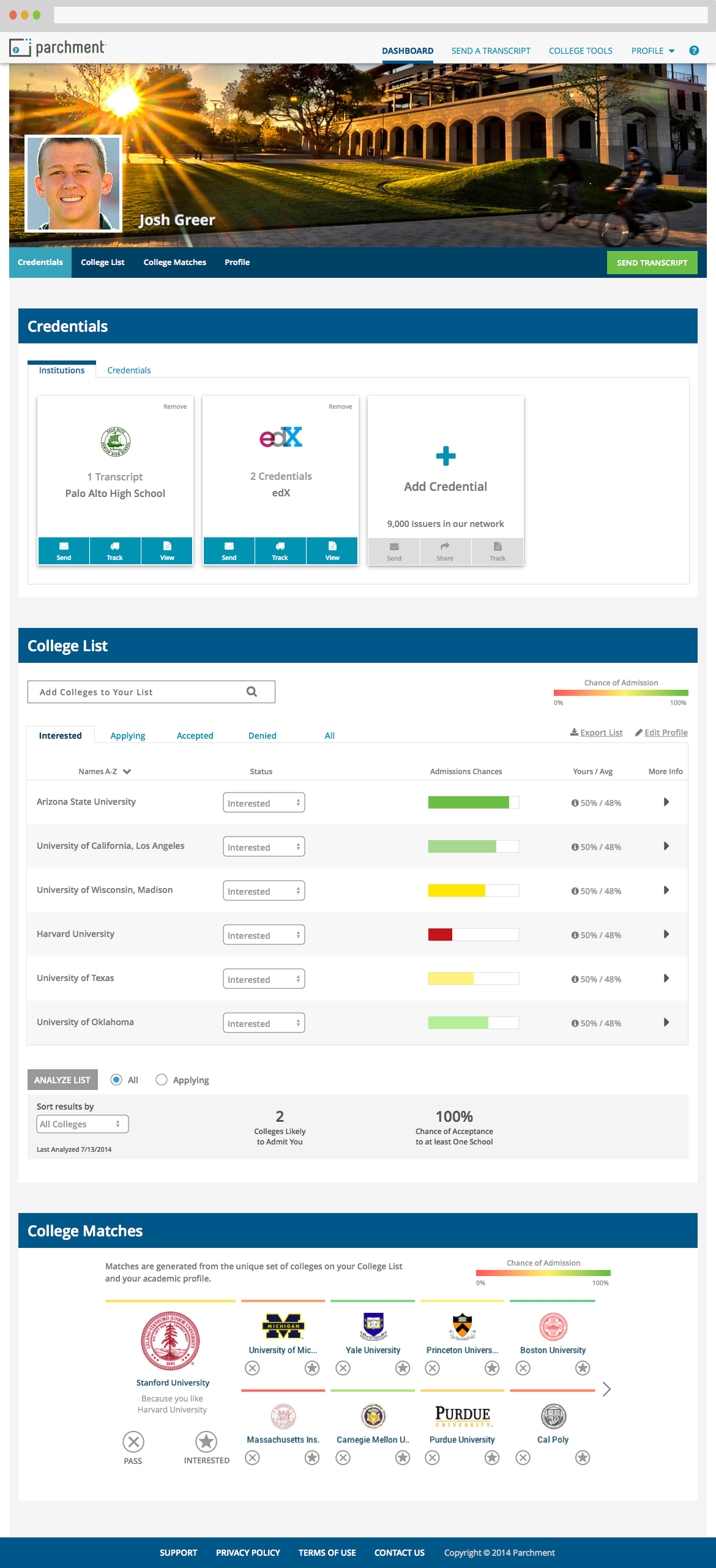This screenshot has height=1568, width=716.
Task: Send the Palo Alto High School transcript
Action: (64, 551)
